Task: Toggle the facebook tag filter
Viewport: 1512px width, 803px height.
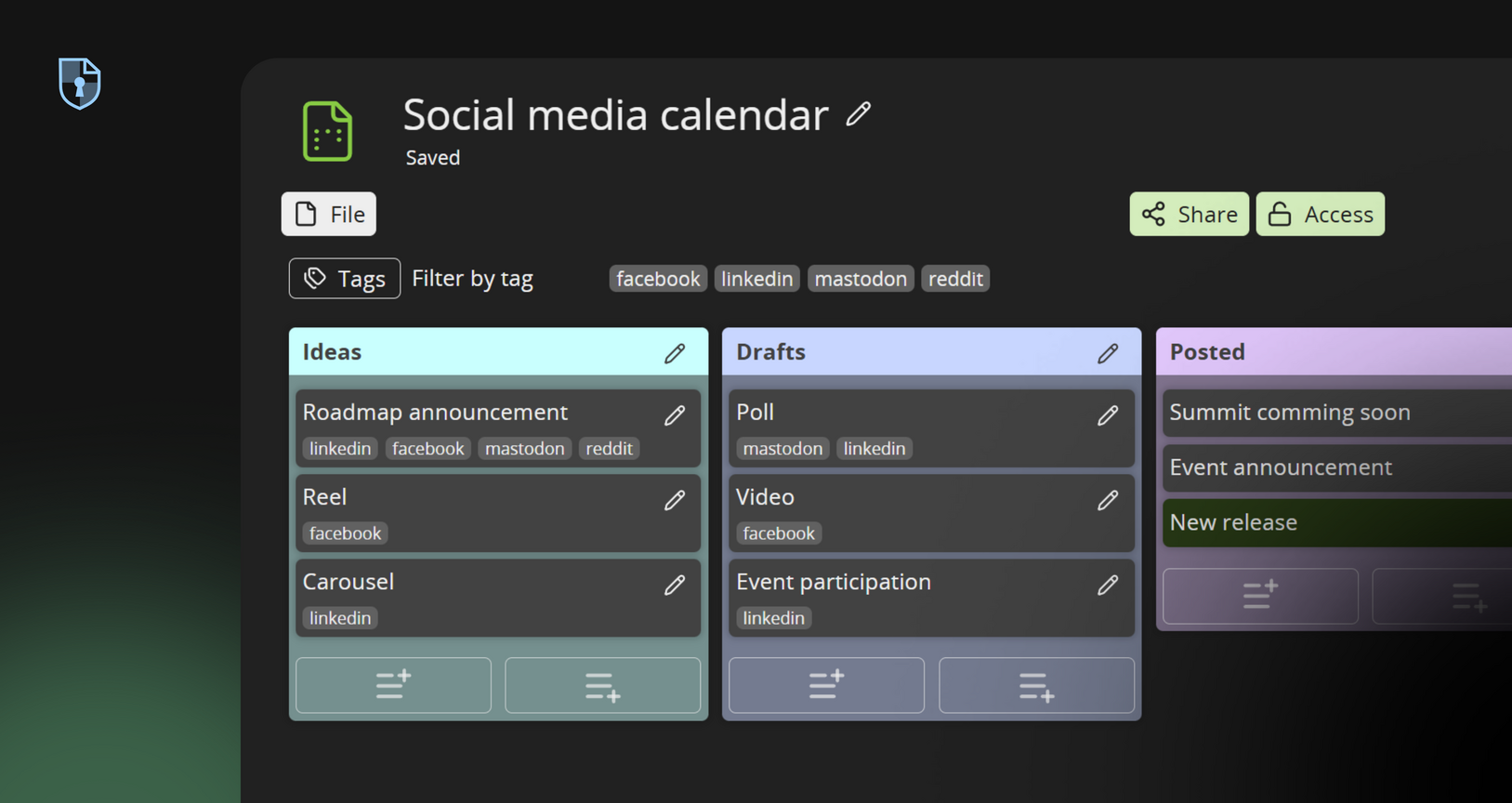Action: [x=658, y=279]
